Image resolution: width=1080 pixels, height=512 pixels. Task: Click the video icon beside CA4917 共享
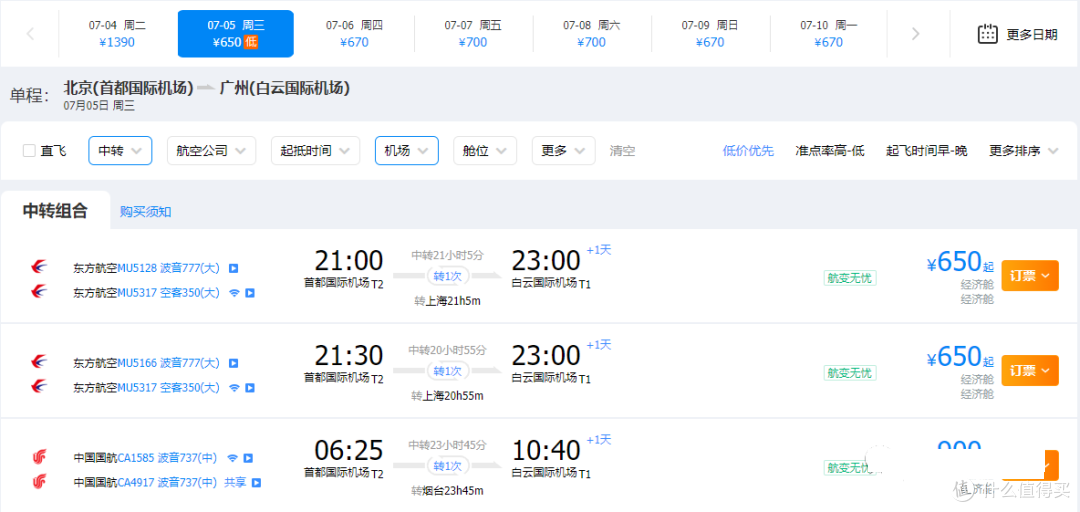(256, 483)
